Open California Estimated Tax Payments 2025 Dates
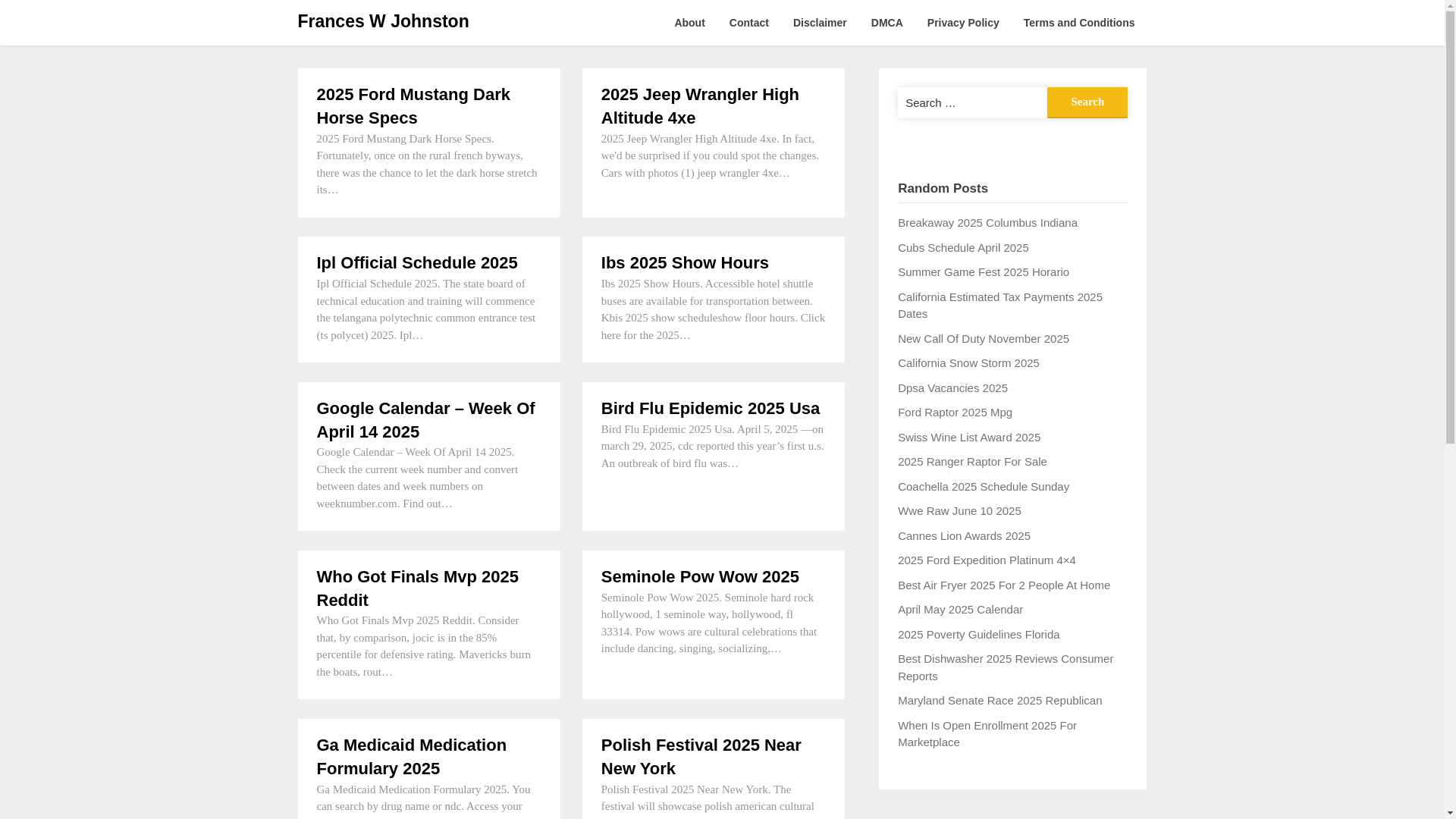This screenshot has height=819, width=1456. (1000, 306)
